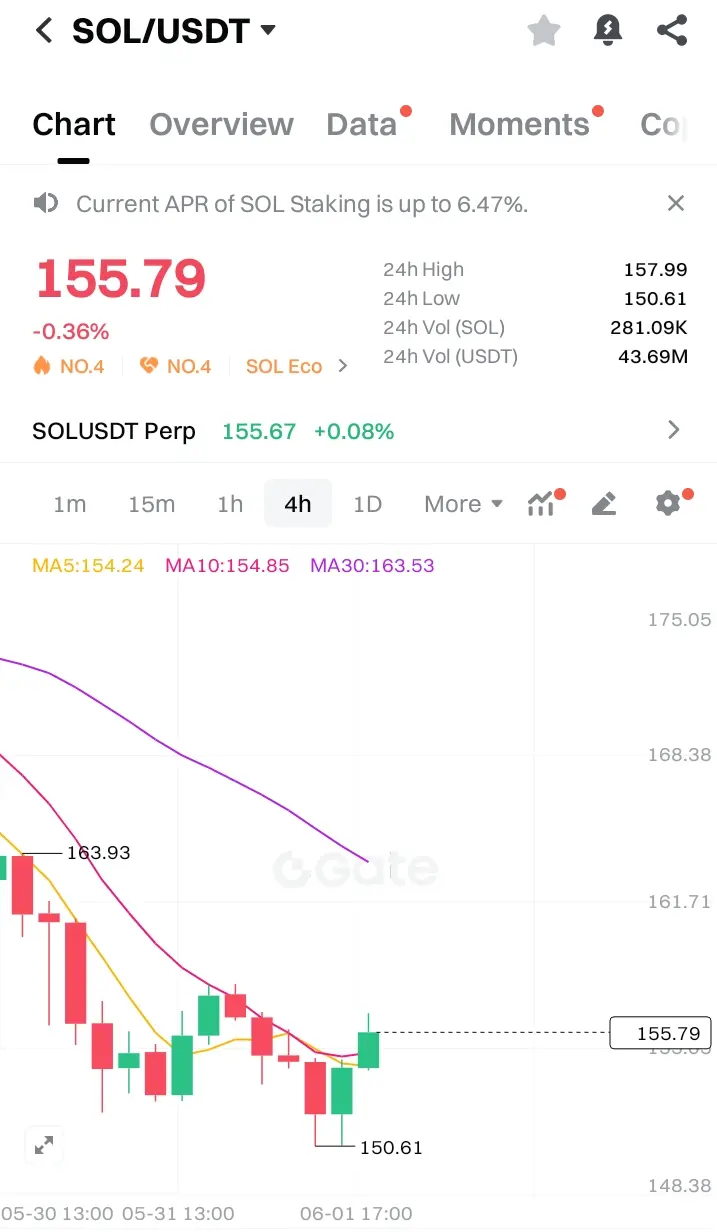
Task: Expand the More timeframes dropdown
Action: [463, 504]
